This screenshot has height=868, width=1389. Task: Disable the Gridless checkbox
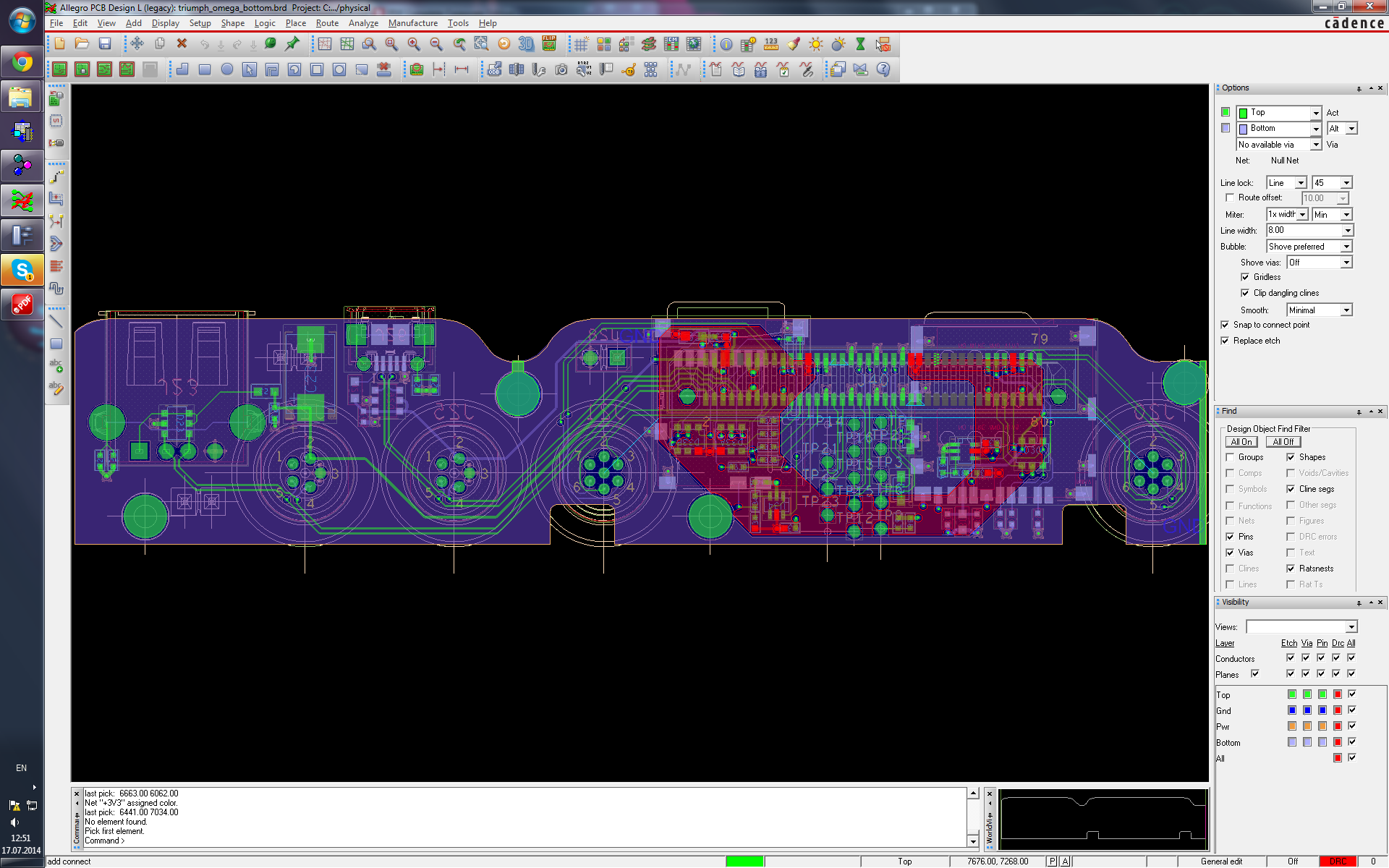click(1245, 277)
